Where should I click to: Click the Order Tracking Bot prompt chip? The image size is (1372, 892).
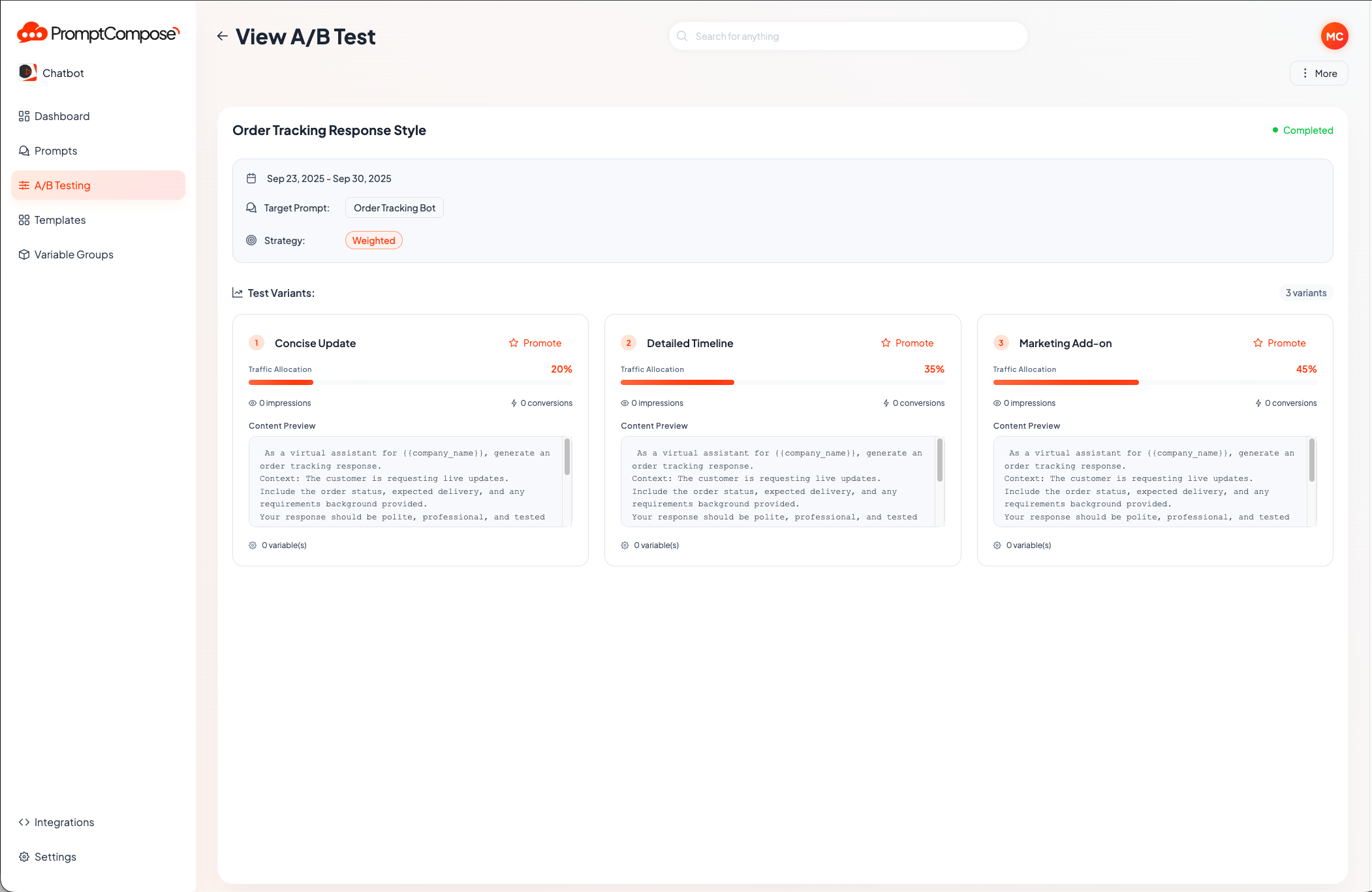pos(394,208)
